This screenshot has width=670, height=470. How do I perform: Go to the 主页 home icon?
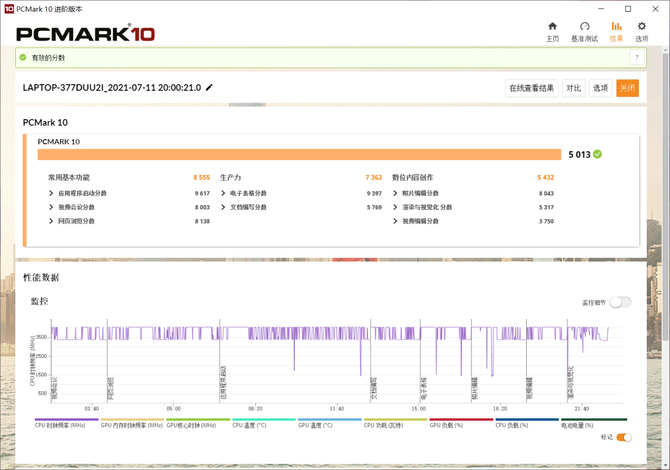pos(552,30)
